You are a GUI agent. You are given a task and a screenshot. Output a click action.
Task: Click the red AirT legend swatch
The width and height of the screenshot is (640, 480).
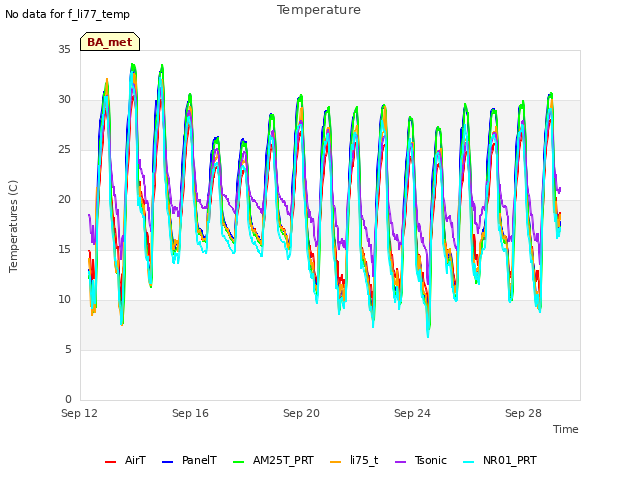[111, 462]
